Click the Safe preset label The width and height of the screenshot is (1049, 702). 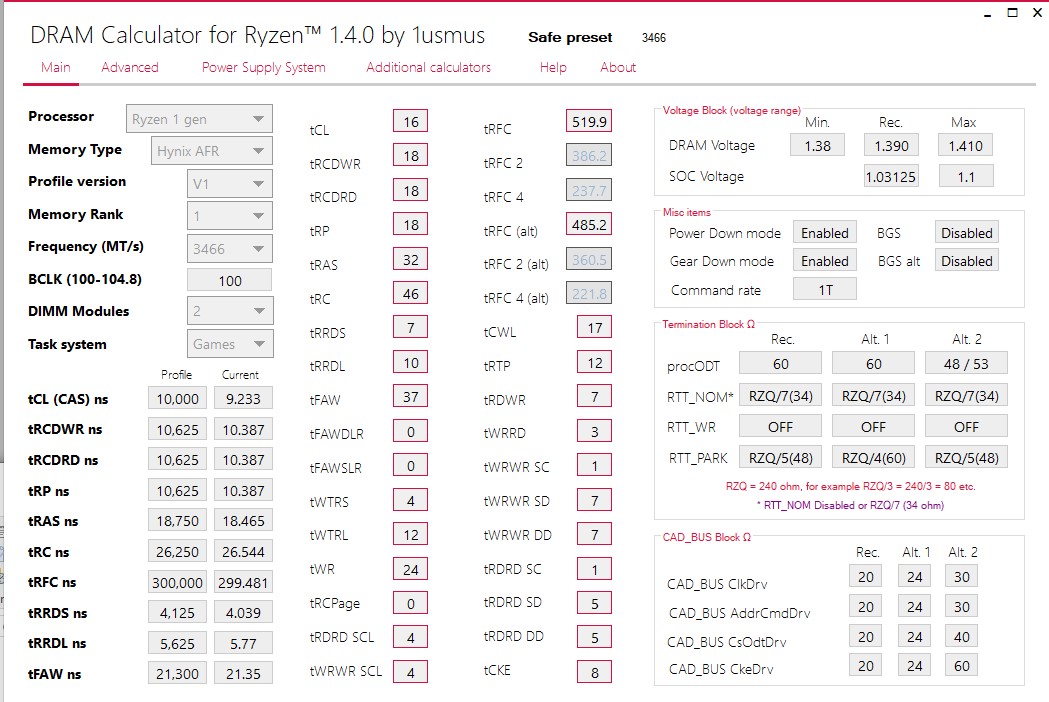(570, 37)
